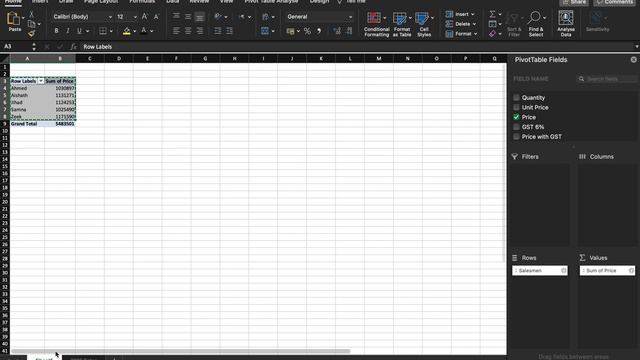Click the Name Box showing A3
Screen dimensions: 640x360
[16, 47]
